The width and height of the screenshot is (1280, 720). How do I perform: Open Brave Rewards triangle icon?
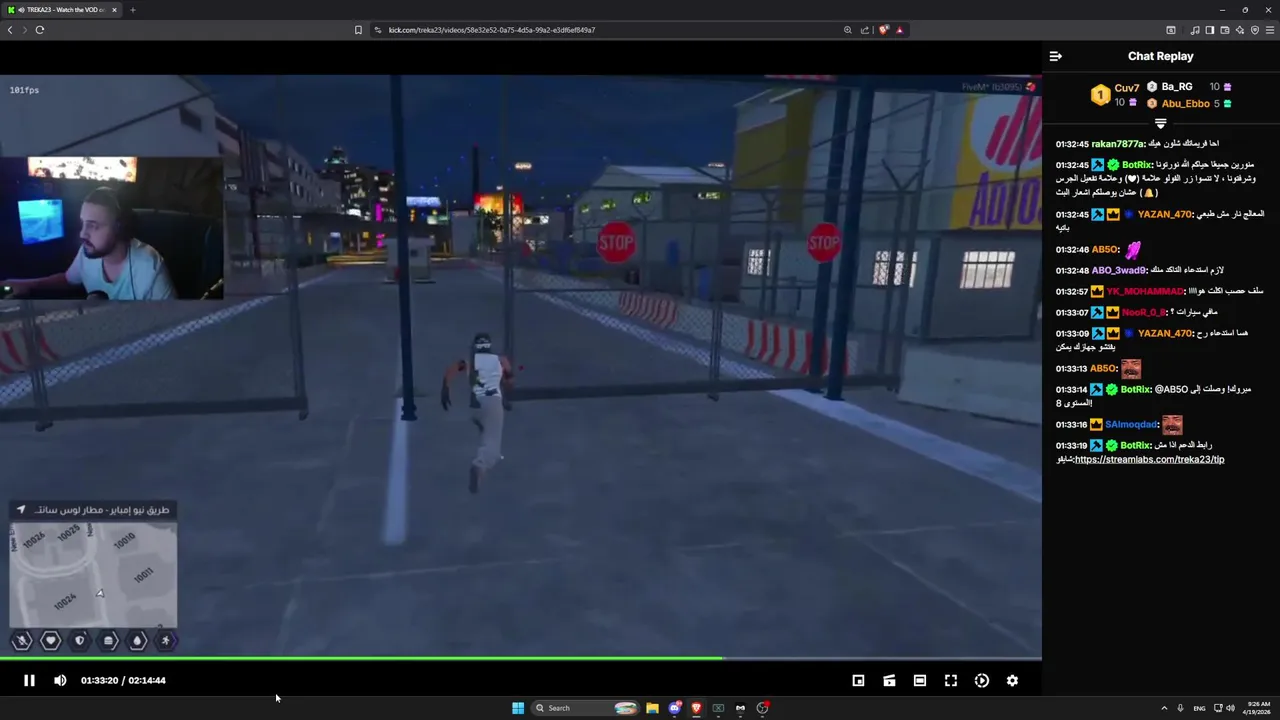pos(899,30)
